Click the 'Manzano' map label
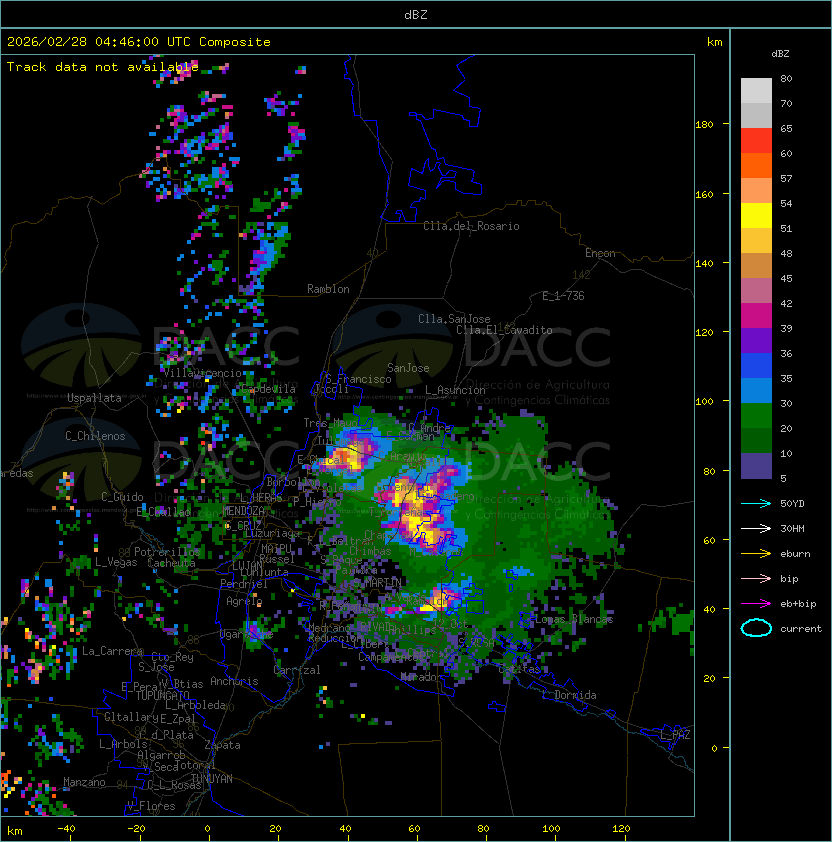Screen dimensions: 832x842 point(84,782)
